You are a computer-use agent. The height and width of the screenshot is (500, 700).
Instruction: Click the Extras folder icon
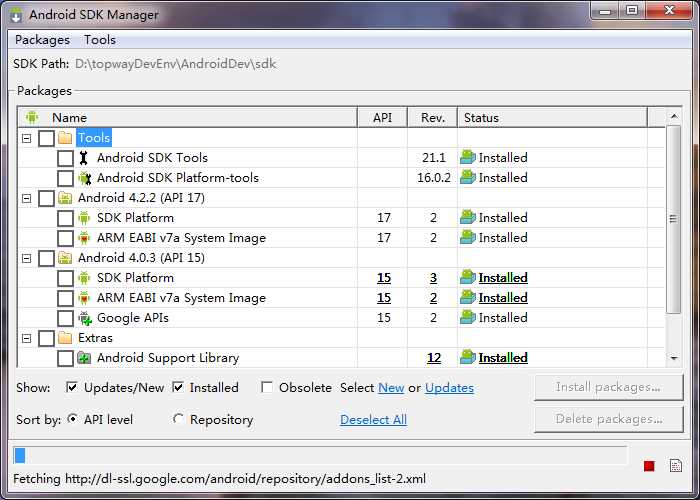click(65, 338)
